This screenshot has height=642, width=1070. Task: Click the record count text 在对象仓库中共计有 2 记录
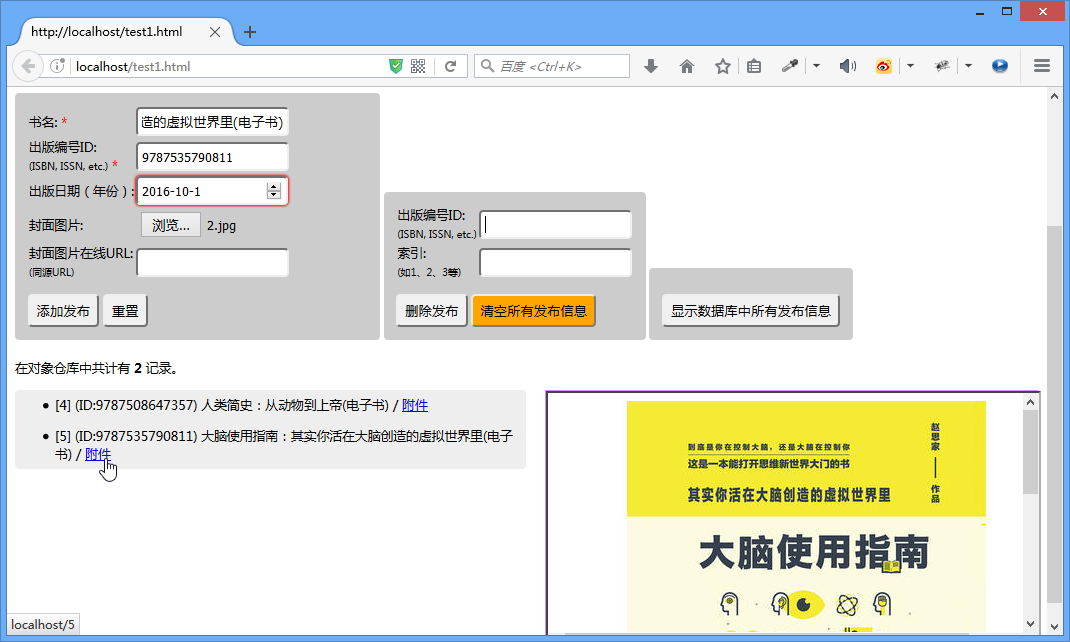[98, 368]
